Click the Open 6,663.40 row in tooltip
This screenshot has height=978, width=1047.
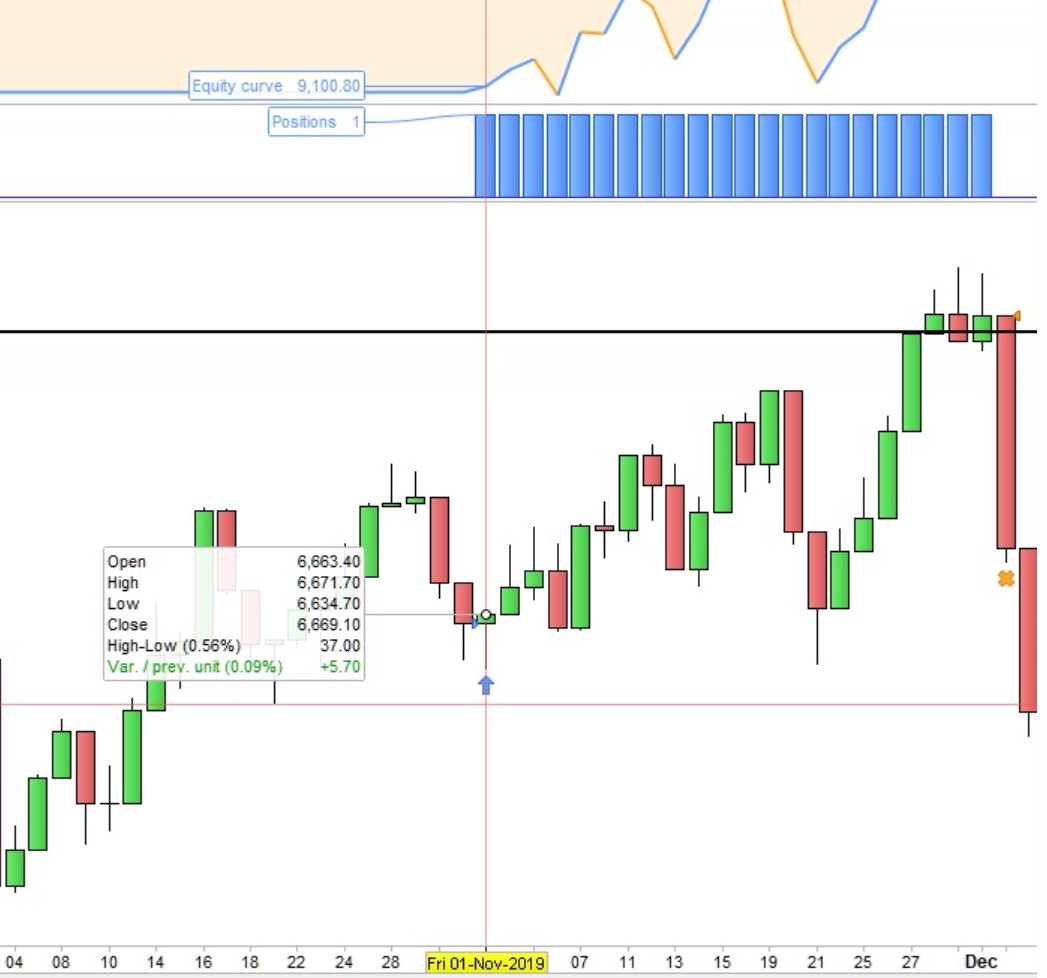(x=234, y=561)
